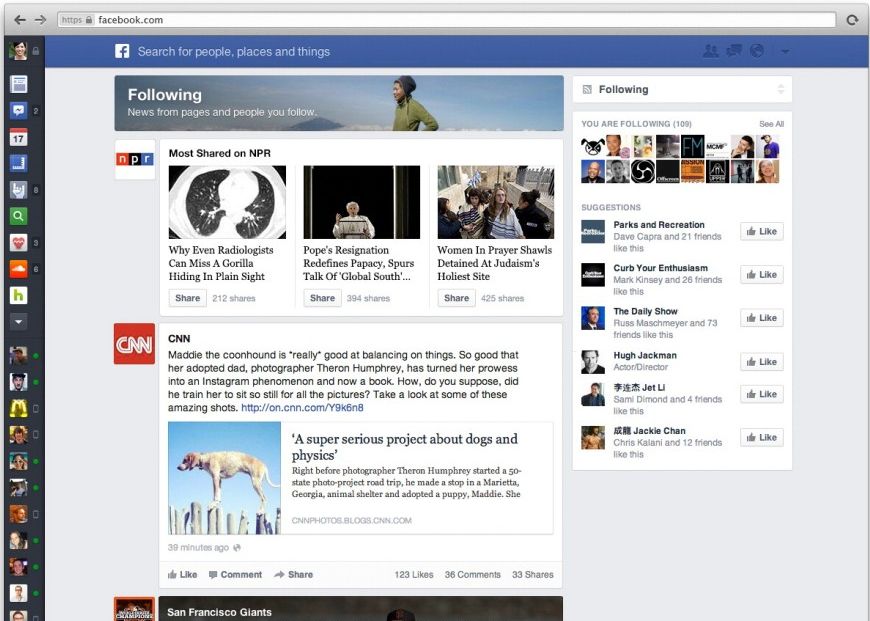Viewport: 870px width, 621px height.
Task: Open the Giants champions logo thumbnail
Action: 134,609
